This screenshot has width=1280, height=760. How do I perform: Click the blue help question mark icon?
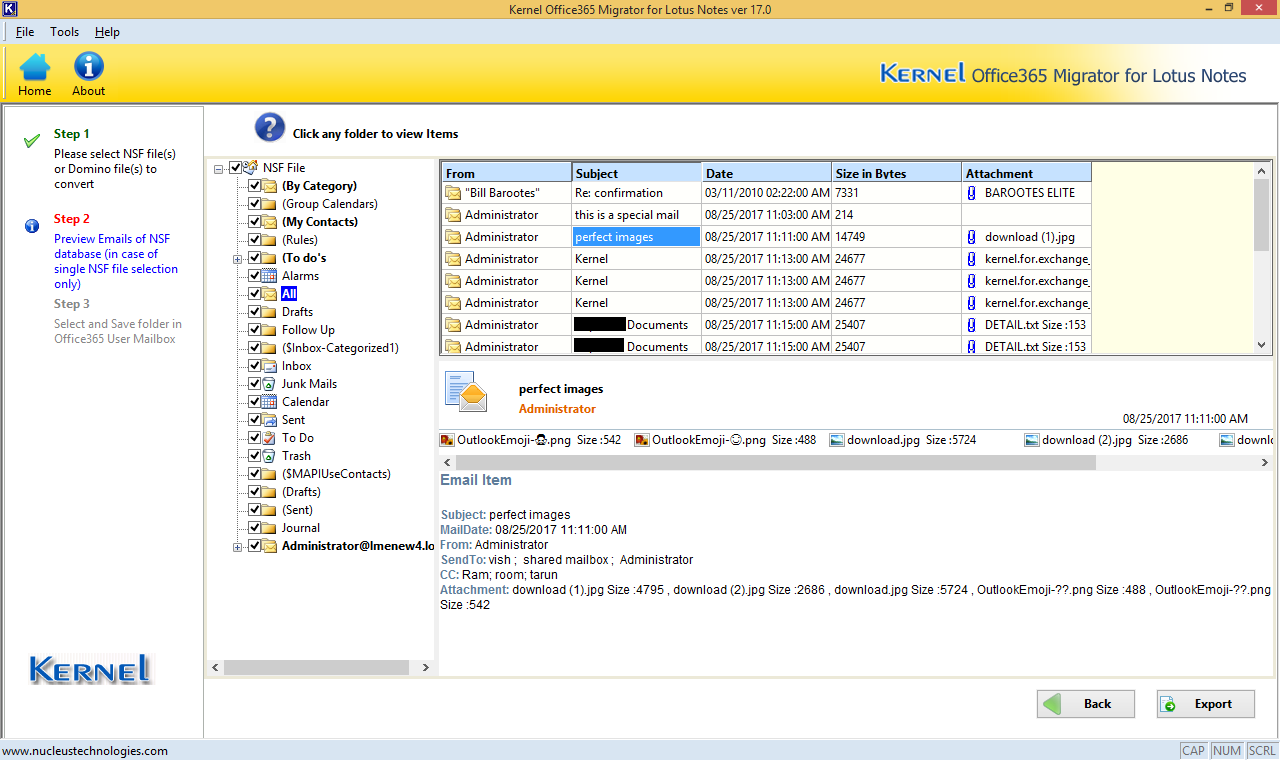coord(270,128)
